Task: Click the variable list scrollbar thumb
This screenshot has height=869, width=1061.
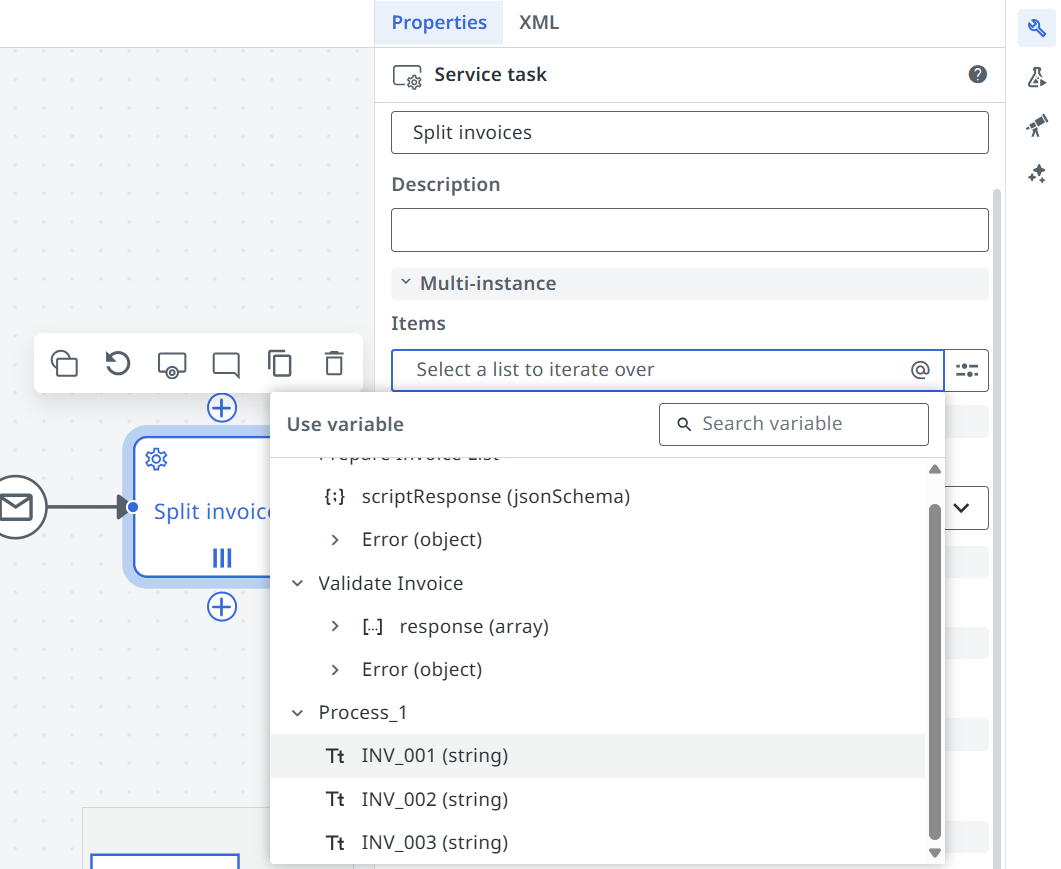Action: coord(935,671)
